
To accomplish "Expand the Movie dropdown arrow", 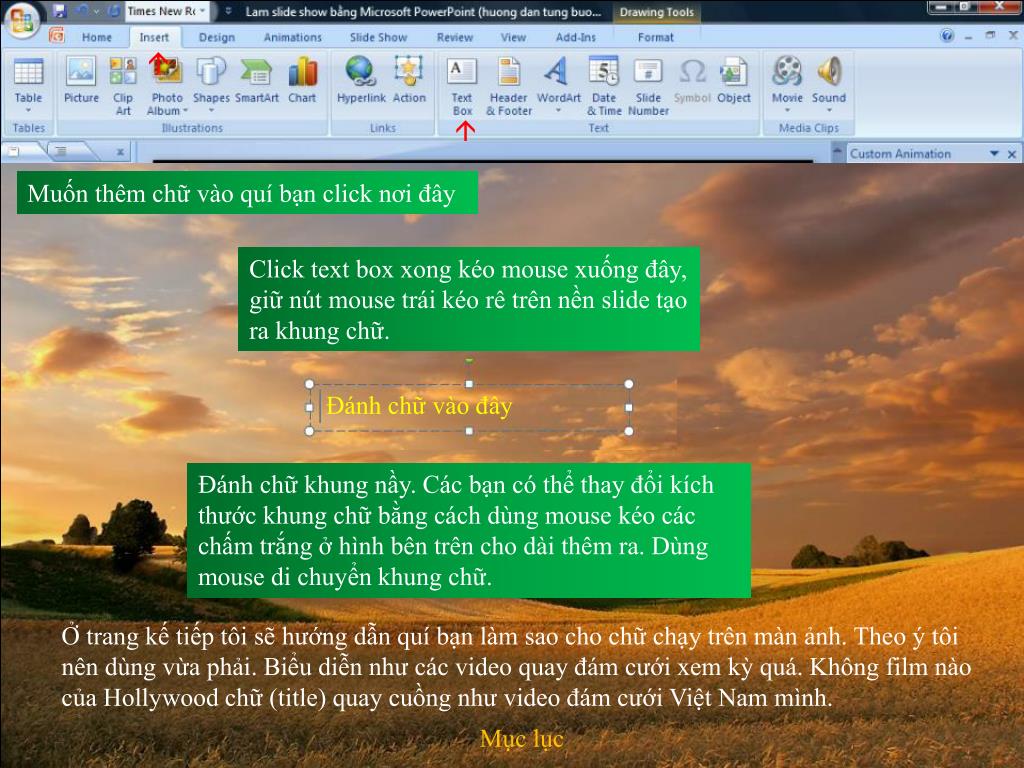I will pos(787,110).
